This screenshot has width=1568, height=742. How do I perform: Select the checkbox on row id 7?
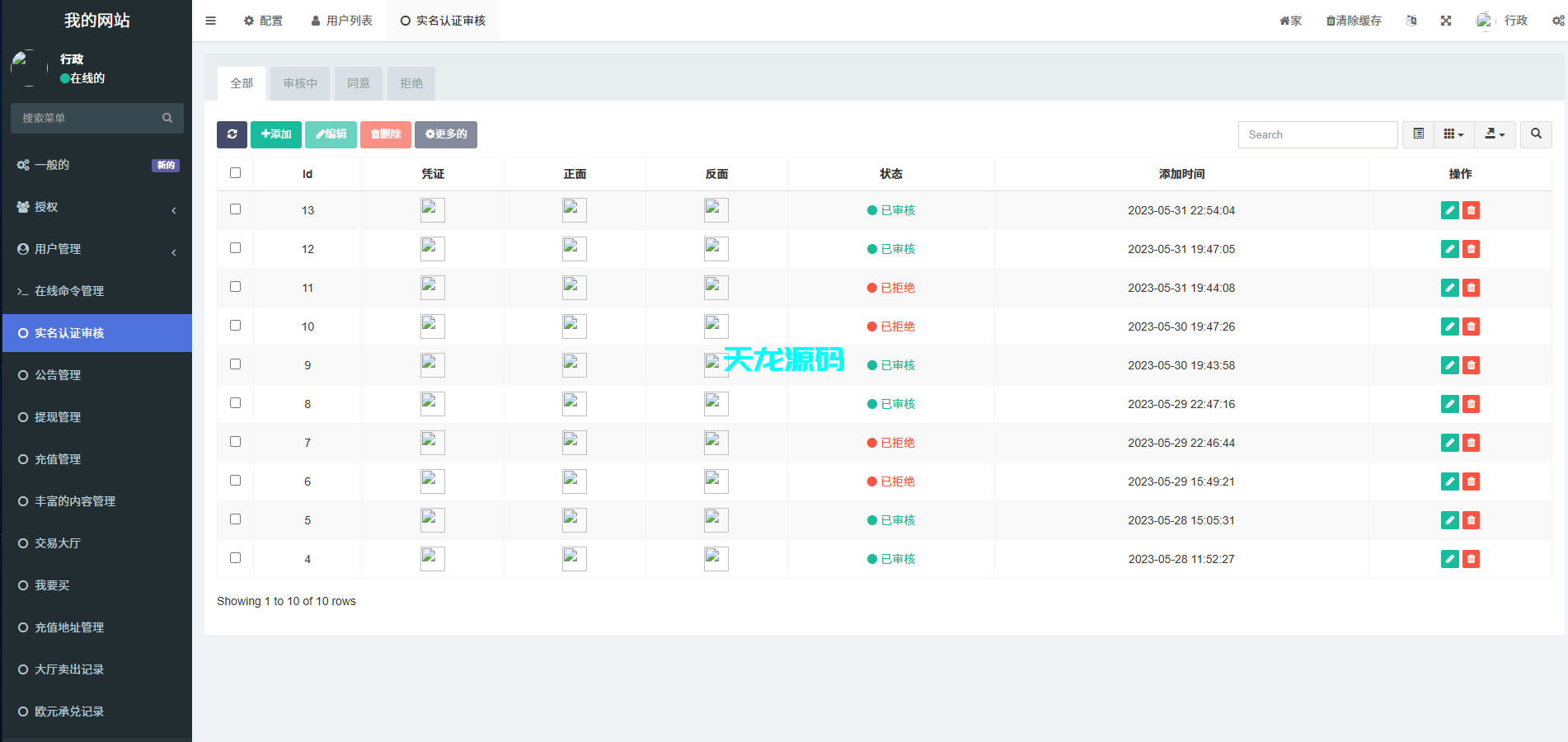point(235,441)
